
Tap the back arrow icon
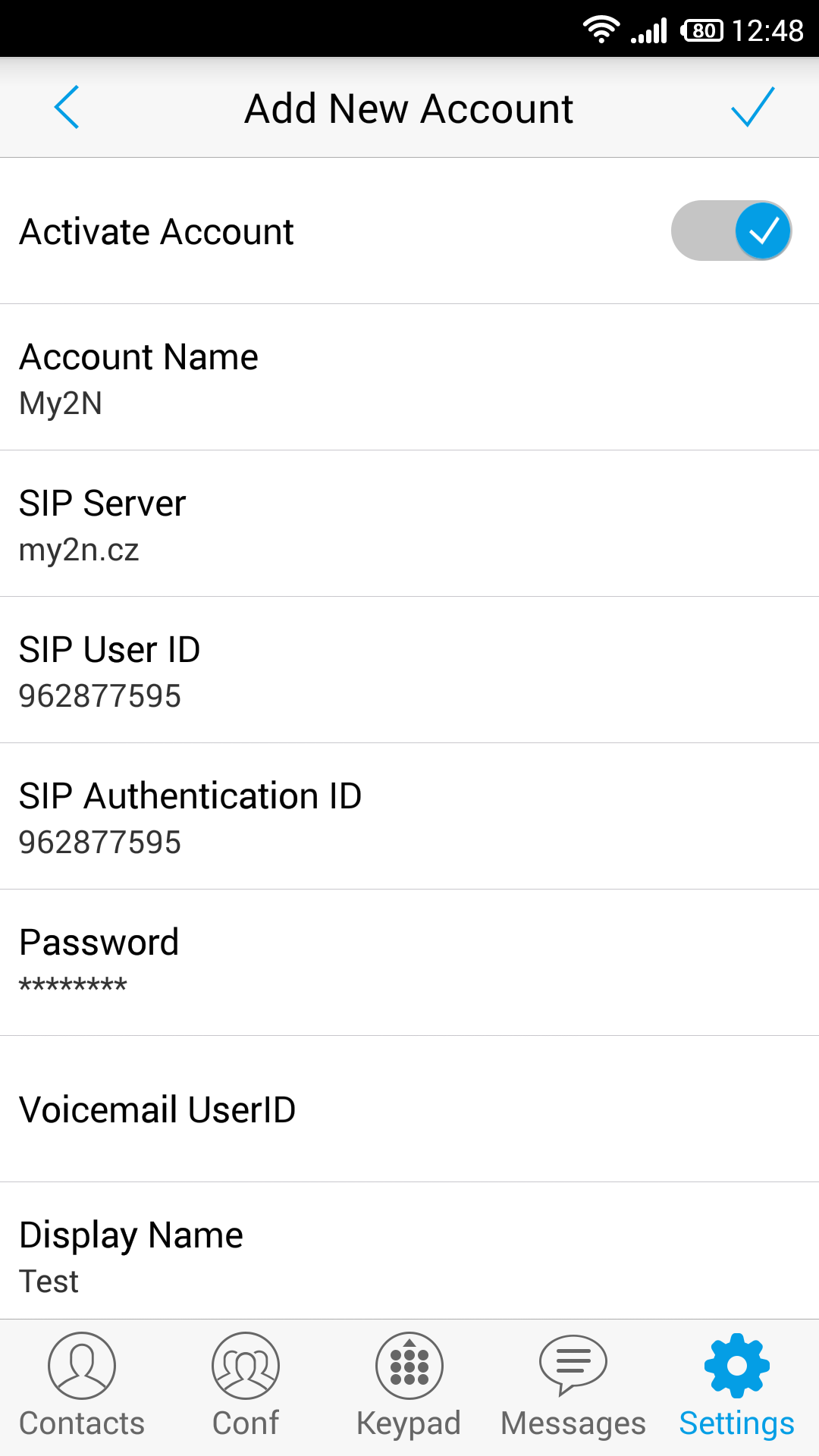[x=67, y=108]
